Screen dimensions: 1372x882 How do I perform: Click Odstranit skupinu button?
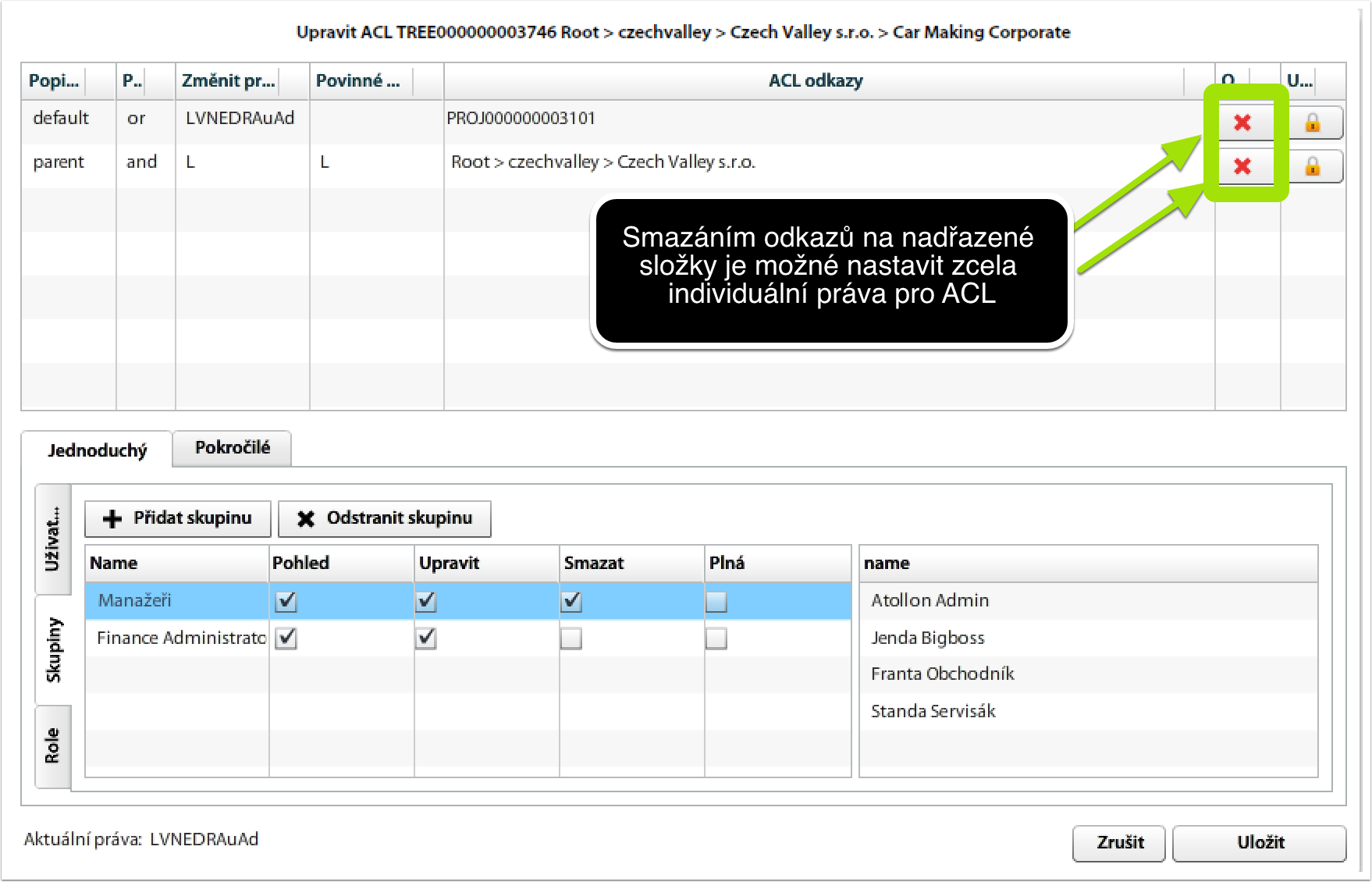(x=385, y=518)
